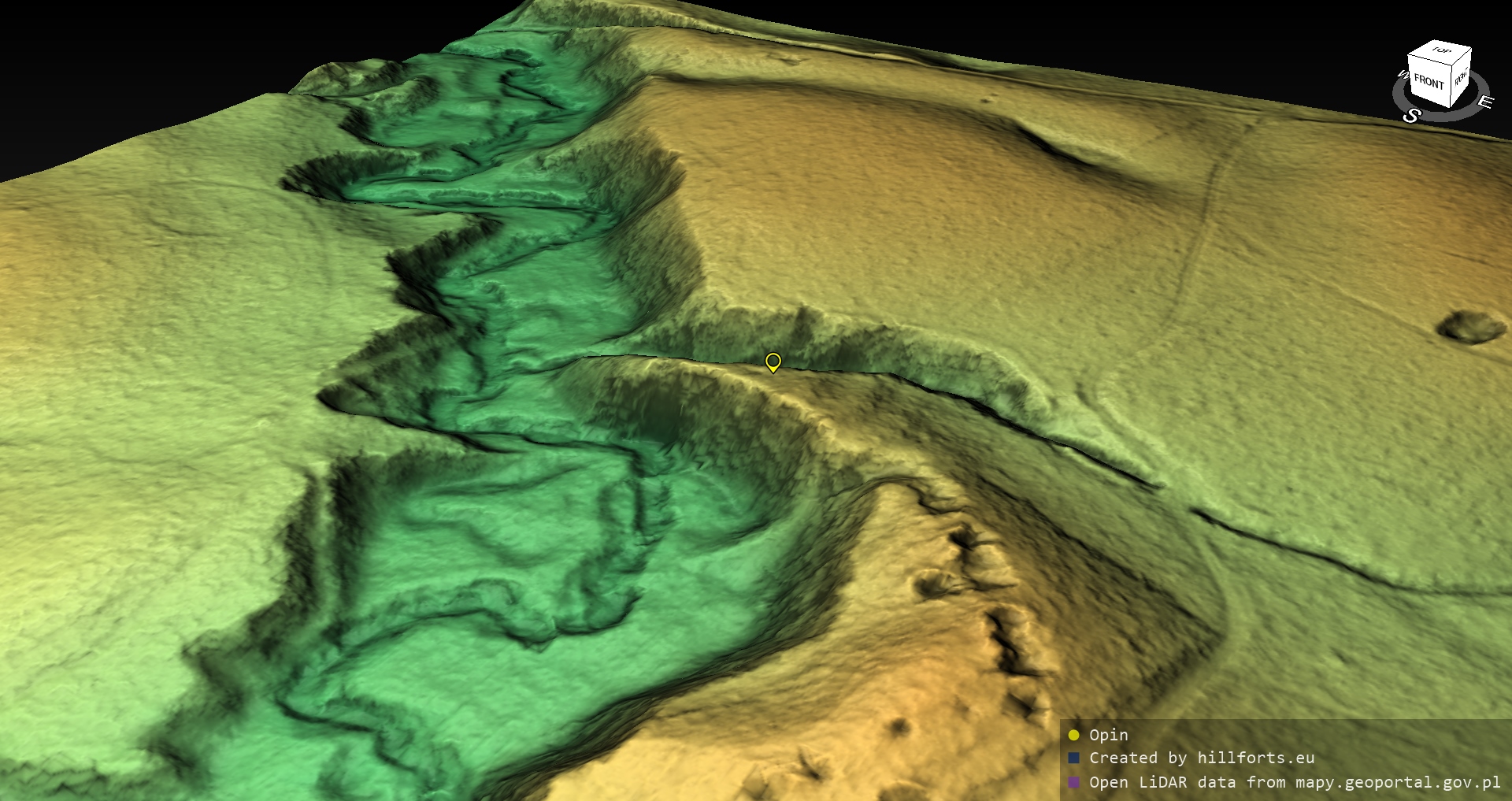The width and height of the screenshot is (1512, 801).
Task: Click the yellow Opin location pin on terrain
Action: [773, 362]
